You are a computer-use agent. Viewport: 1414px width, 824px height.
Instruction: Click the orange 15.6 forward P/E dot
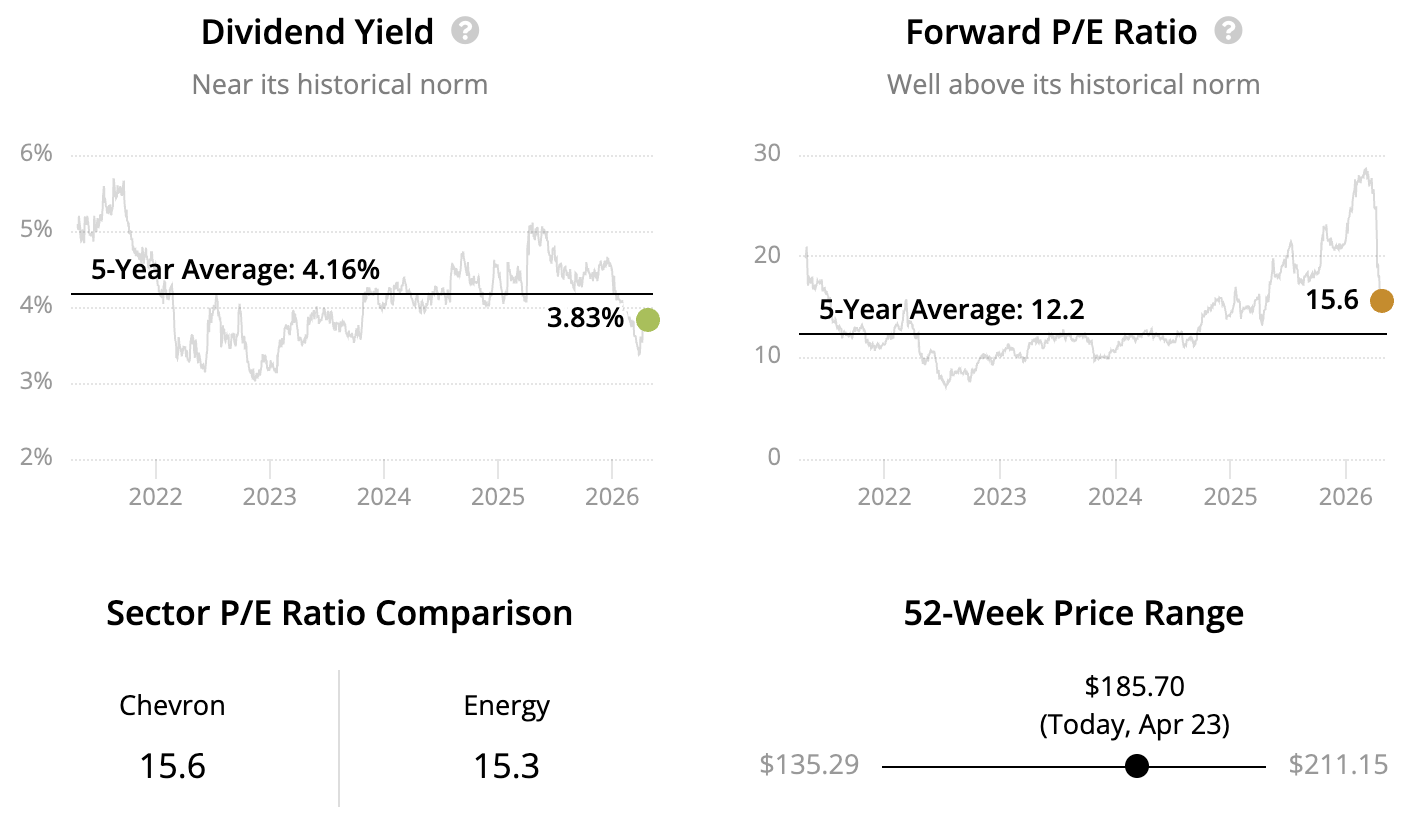coord(1380,300)
